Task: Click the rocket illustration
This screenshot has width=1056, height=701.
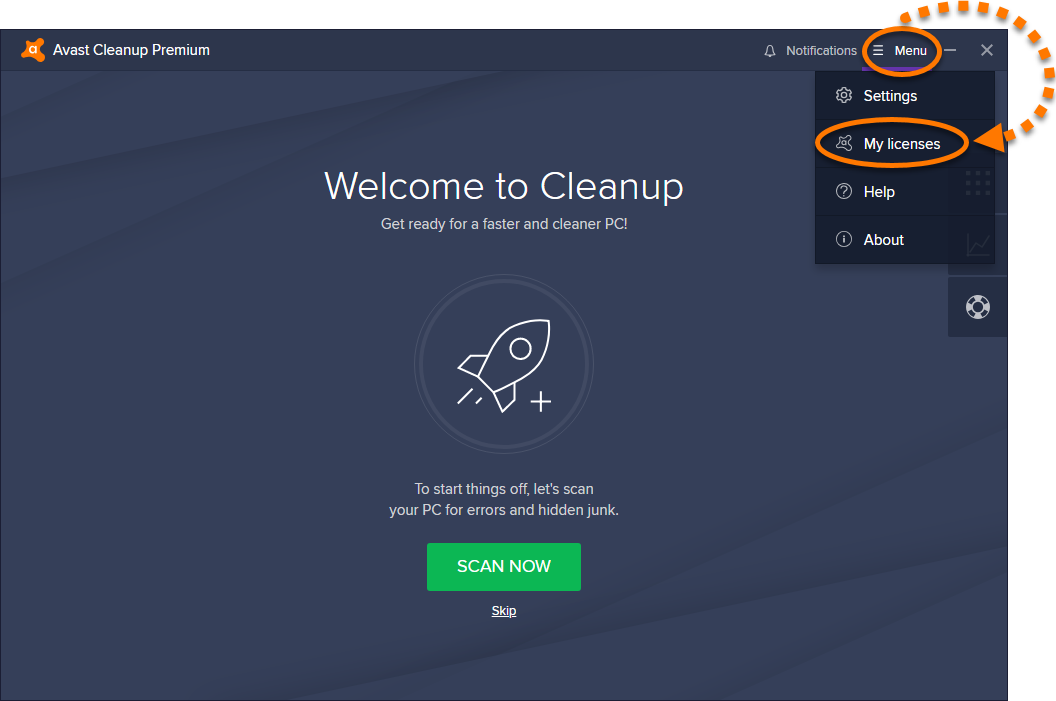Action: click(x=504, y=364)
